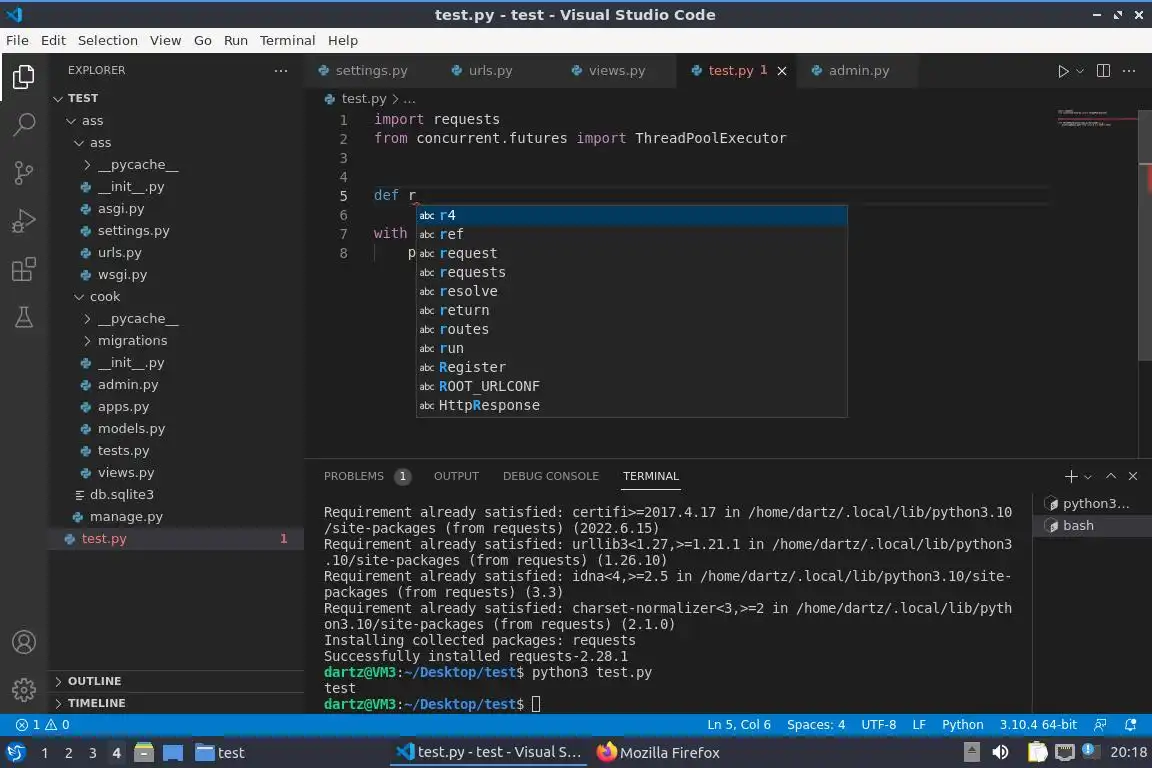
Task: Open notifications bell in status bar
Action: click(x=1130, y=725)
